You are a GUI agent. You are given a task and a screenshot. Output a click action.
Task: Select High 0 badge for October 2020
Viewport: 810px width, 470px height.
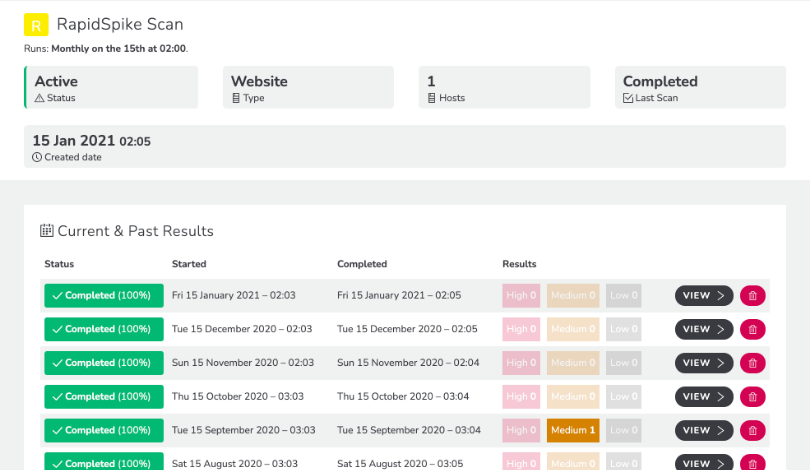[x=521, y=397]
